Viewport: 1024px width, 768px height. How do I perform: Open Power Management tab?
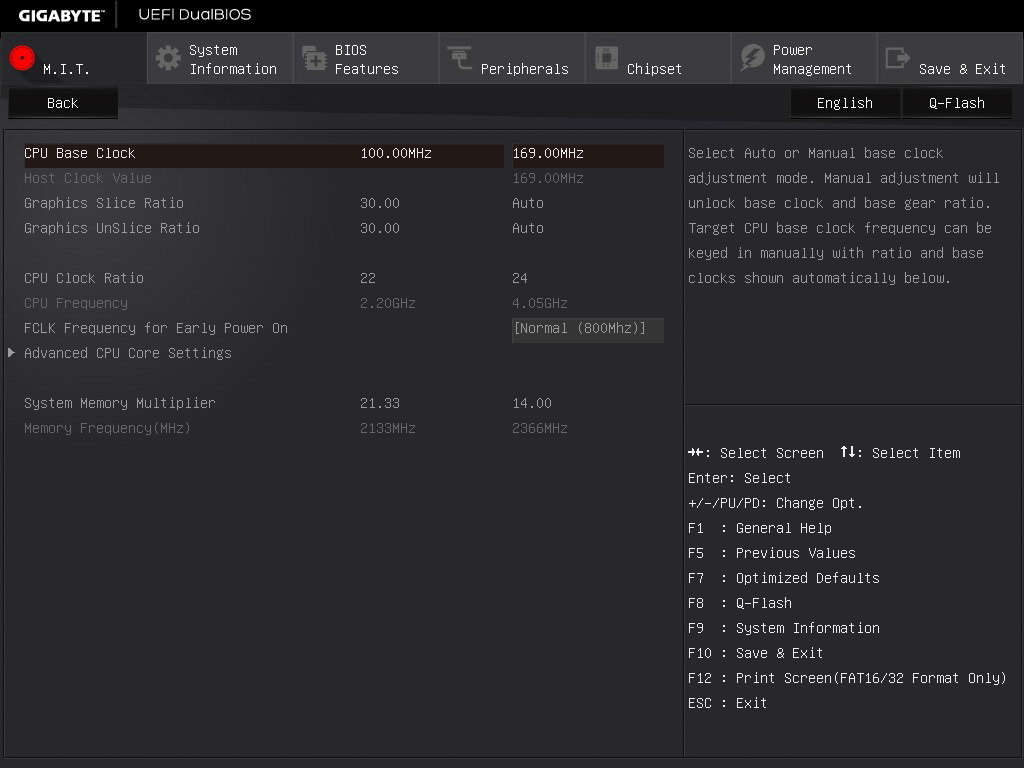point(804,59)
